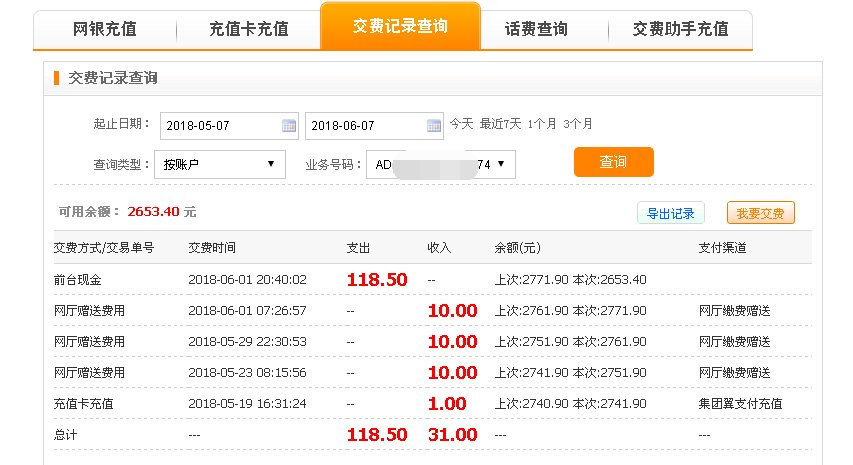Click the total income 31.00
The image size is (853, 465).
(453, 435)
